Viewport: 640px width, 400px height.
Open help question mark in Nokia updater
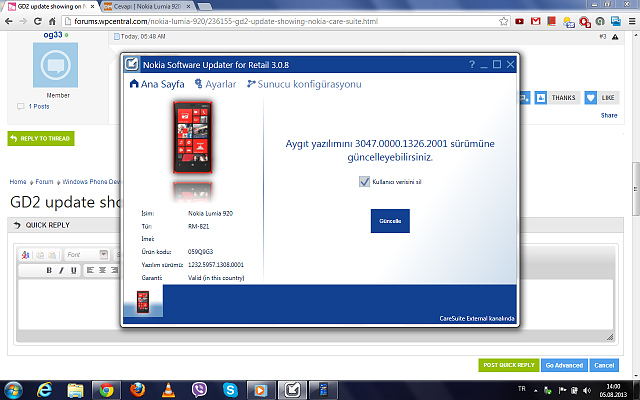pyautogui.click(x=472, y=64)
